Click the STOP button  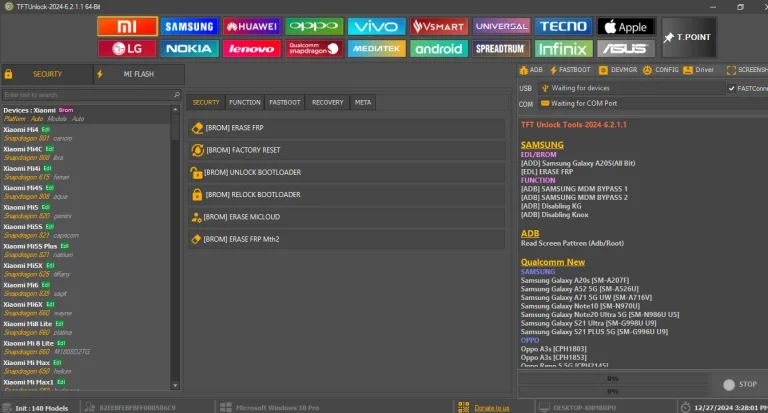(740, 383)
